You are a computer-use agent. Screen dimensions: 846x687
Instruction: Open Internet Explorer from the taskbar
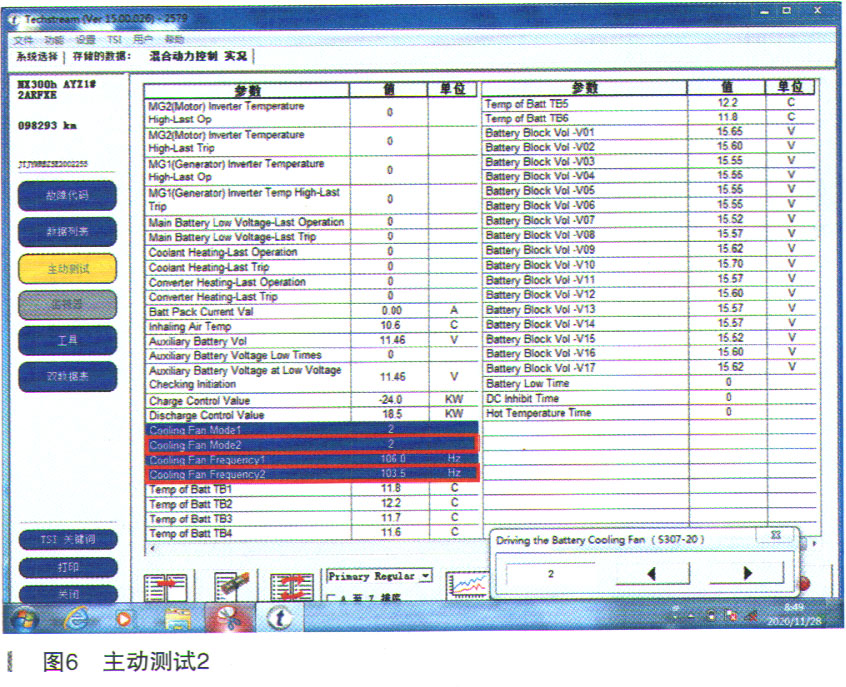click(x=77, y=618)
